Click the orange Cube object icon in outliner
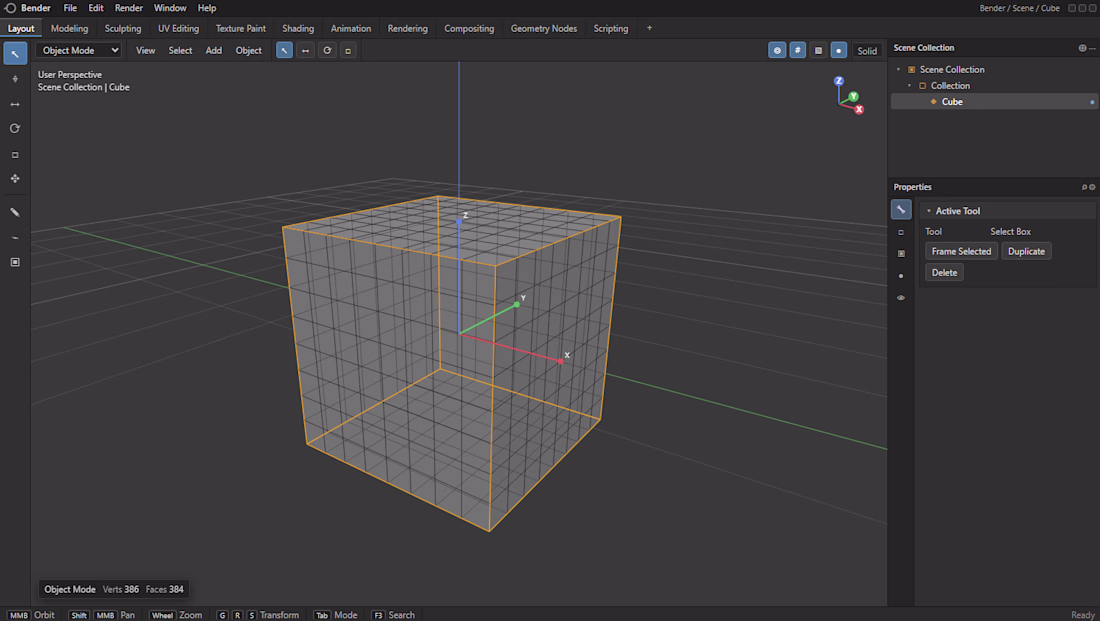1100x621 pixels. click(x=933, y=102)
